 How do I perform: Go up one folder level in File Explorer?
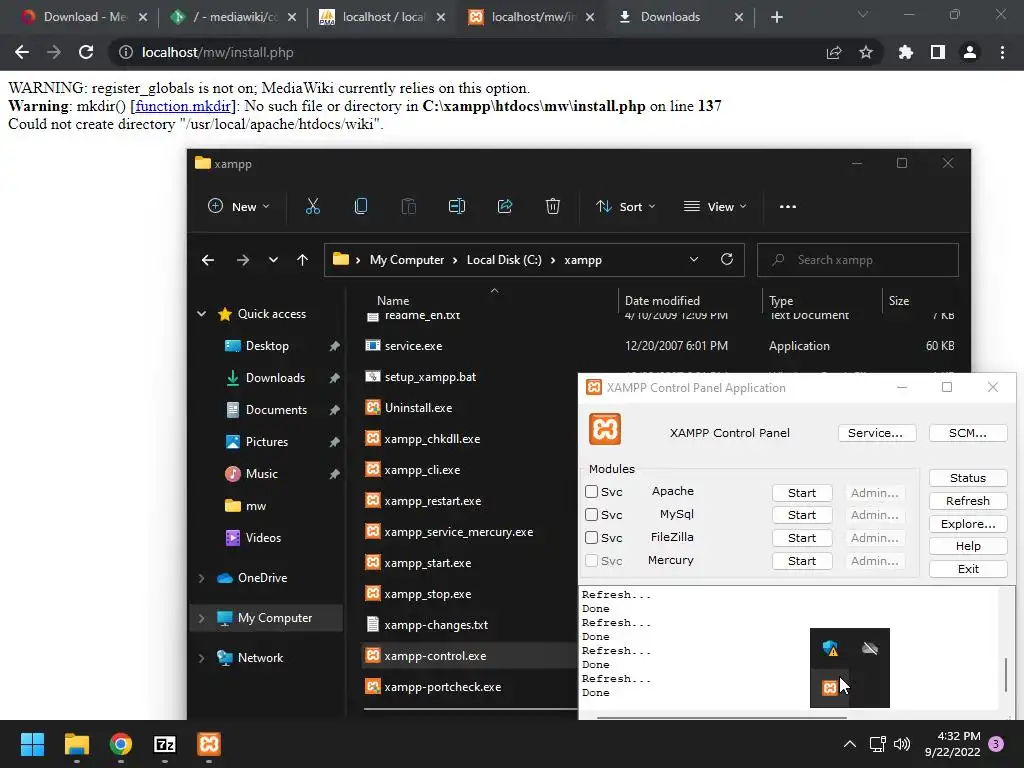click(x=302, y=260)
